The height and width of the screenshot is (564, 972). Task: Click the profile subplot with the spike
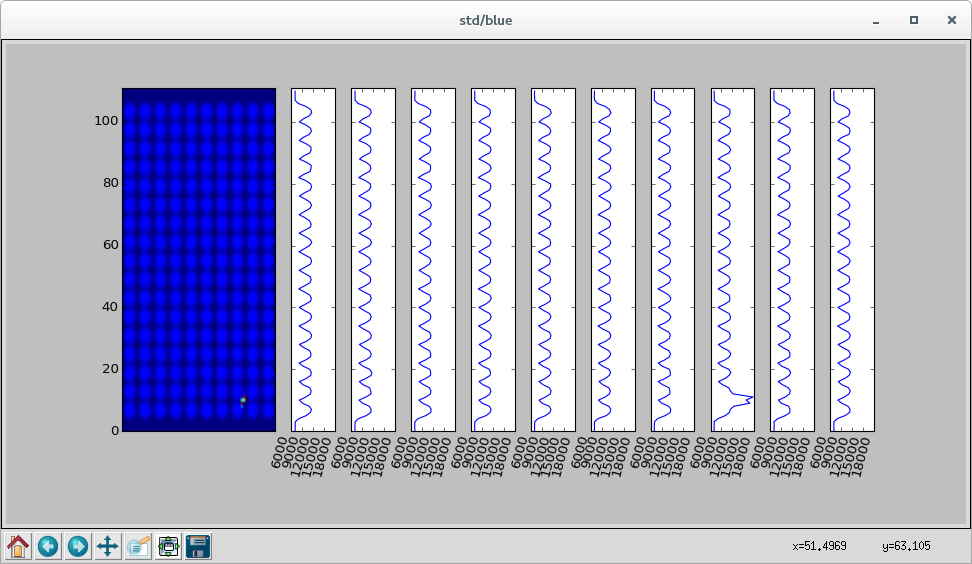(733, 260)
